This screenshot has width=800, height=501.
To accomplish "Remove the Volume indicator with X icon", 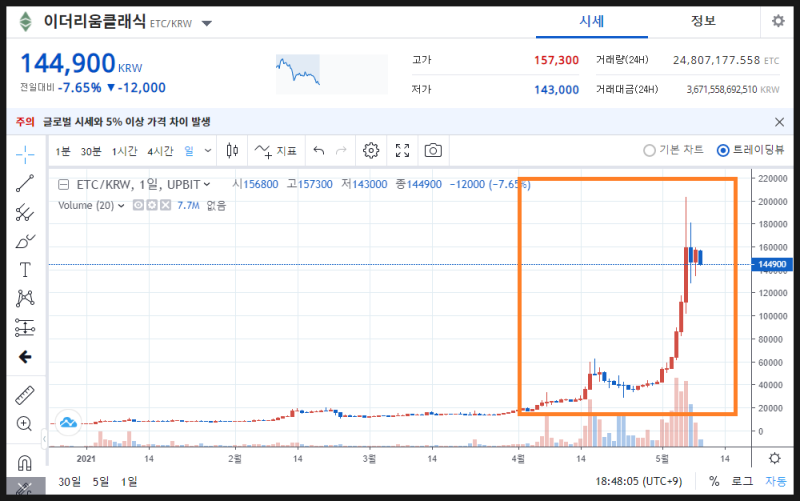I will click(165, 205).
